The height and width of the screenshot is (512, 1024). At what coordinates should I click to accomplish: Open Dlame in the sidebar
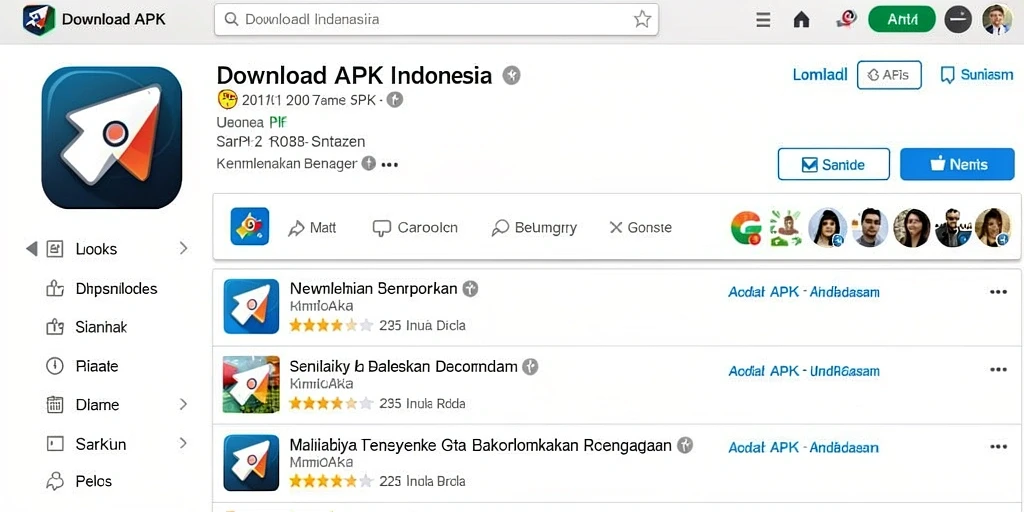97,405
